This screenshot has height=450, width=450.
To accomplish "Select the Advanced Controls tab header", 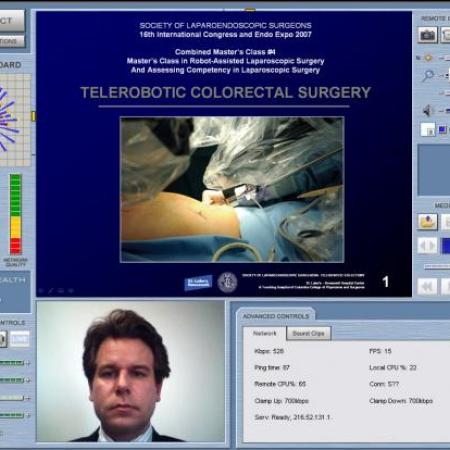I will 276,316.
